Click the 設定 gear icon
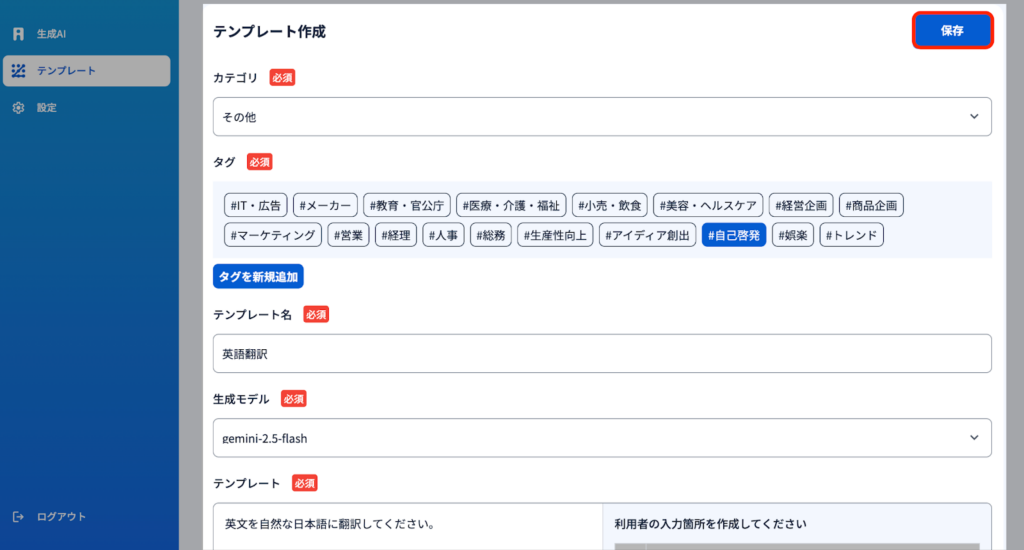1024x550 pixels. pyautogui.click(x=18, y=108)
